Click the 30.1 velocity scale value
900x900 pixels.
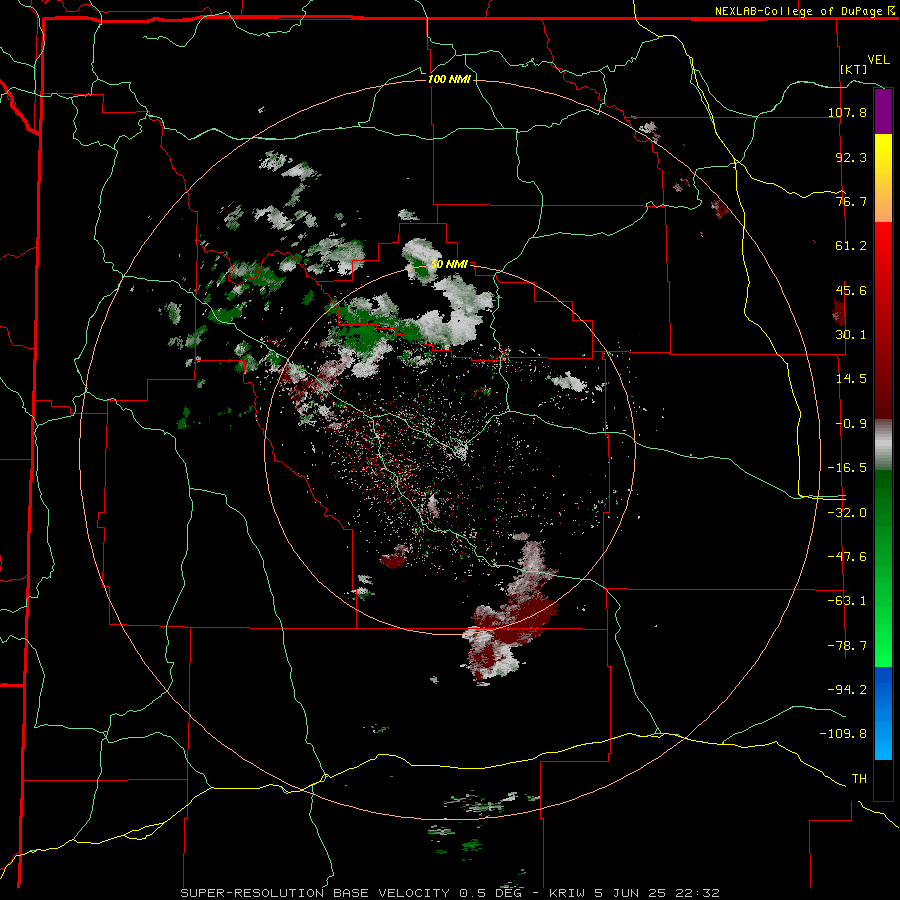point(851,334)
